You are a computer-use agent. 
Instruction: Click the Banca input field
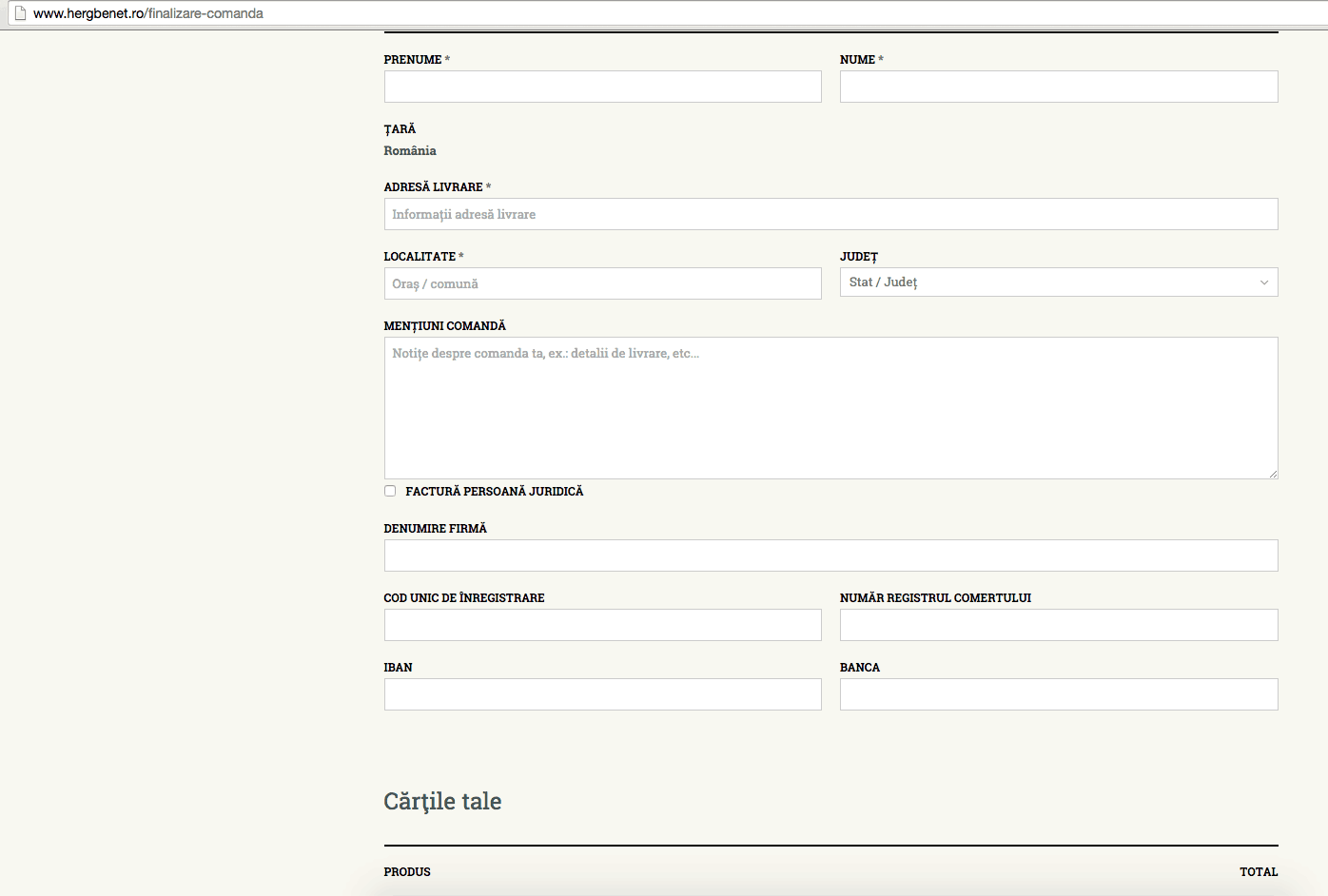(x=1058, y=694)
